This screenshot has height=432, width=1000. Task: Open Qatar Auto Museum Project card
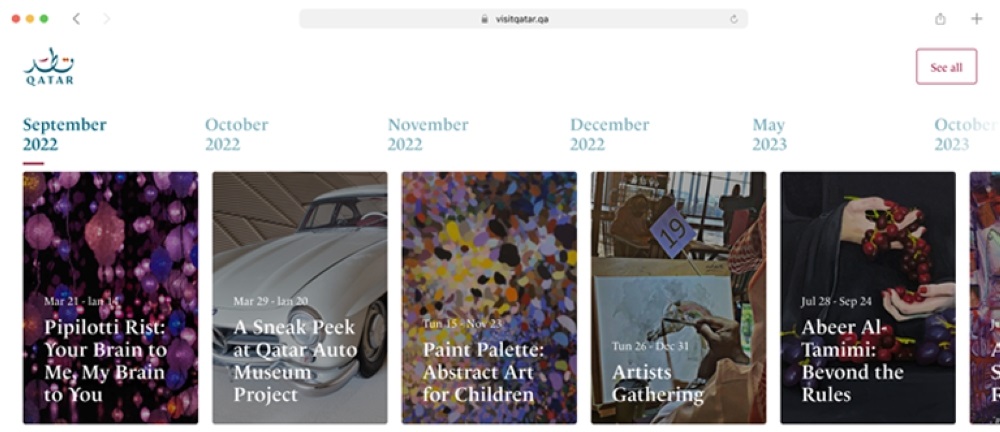tap(299, 298)
